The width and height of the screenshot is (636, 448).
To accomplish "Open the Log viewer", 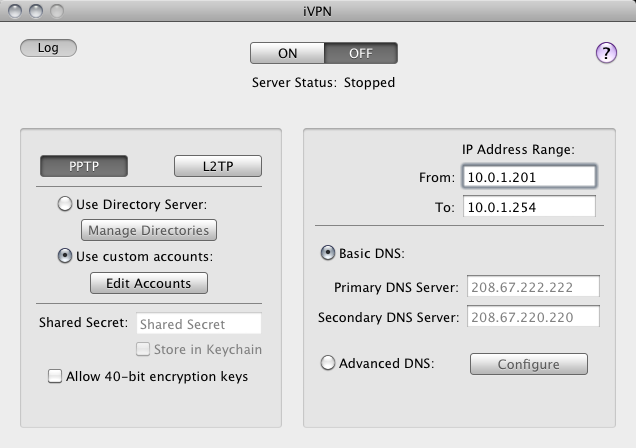I will (48, 48).
